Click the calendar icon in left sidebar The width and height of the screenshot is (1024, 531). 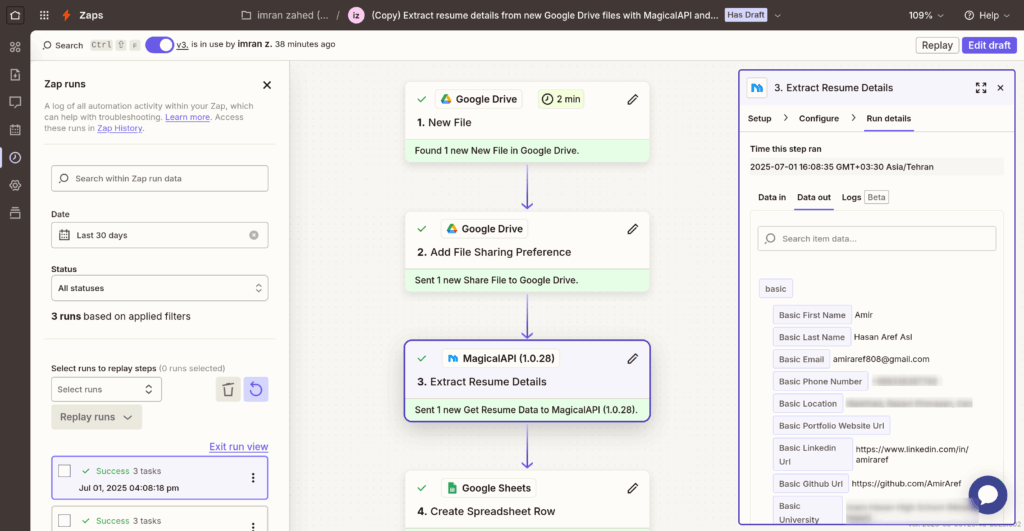point(15,129)
